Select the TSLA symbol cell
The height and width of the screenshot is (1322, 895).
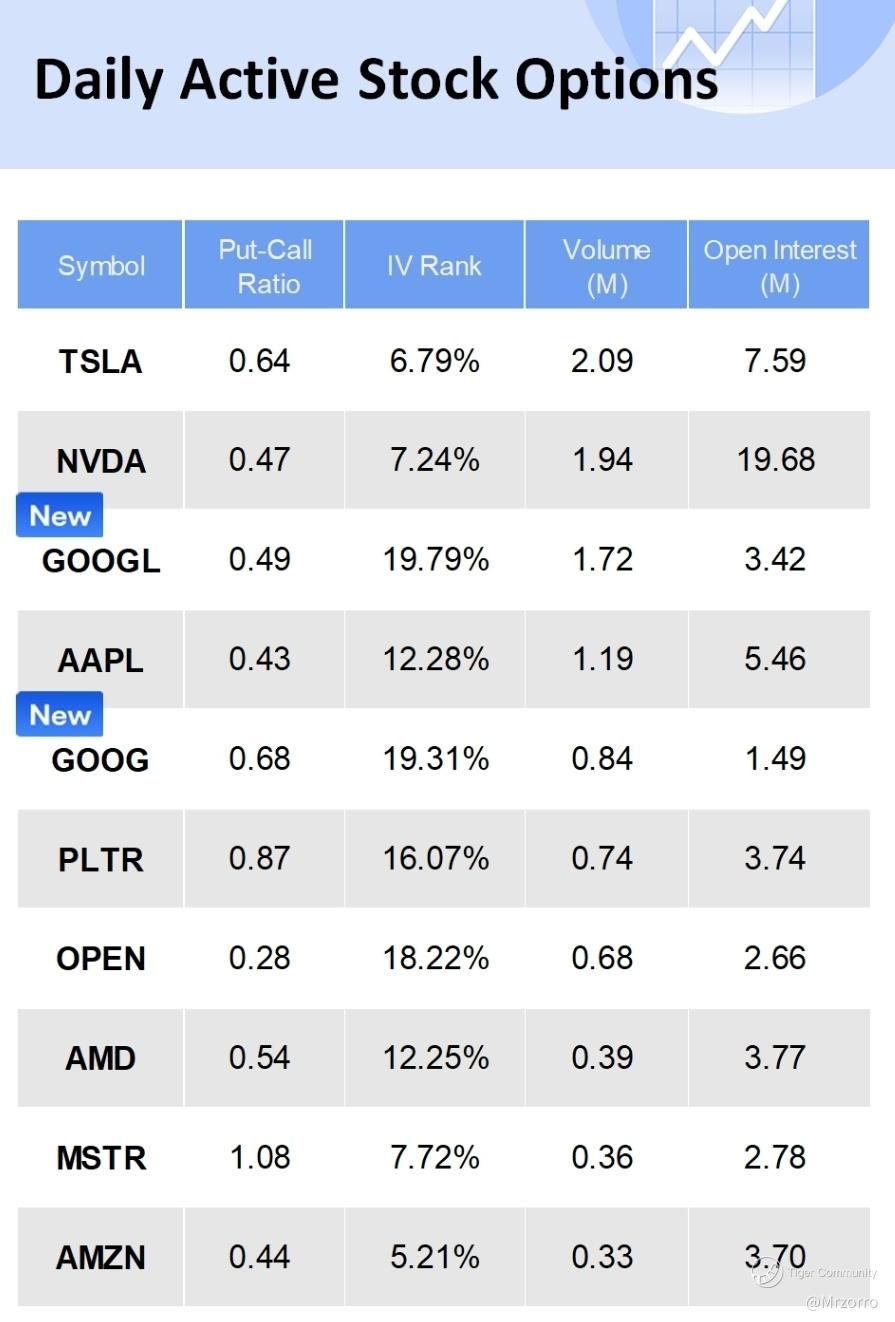[x=101, y=361]
